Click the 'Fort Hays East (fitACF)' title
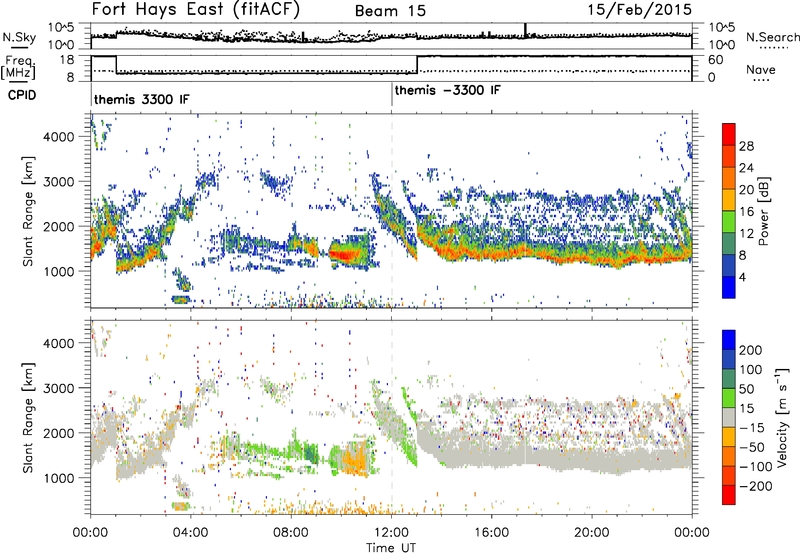This screenshot has height=554, width=800. pyautogui.click(x=196, y=9)
